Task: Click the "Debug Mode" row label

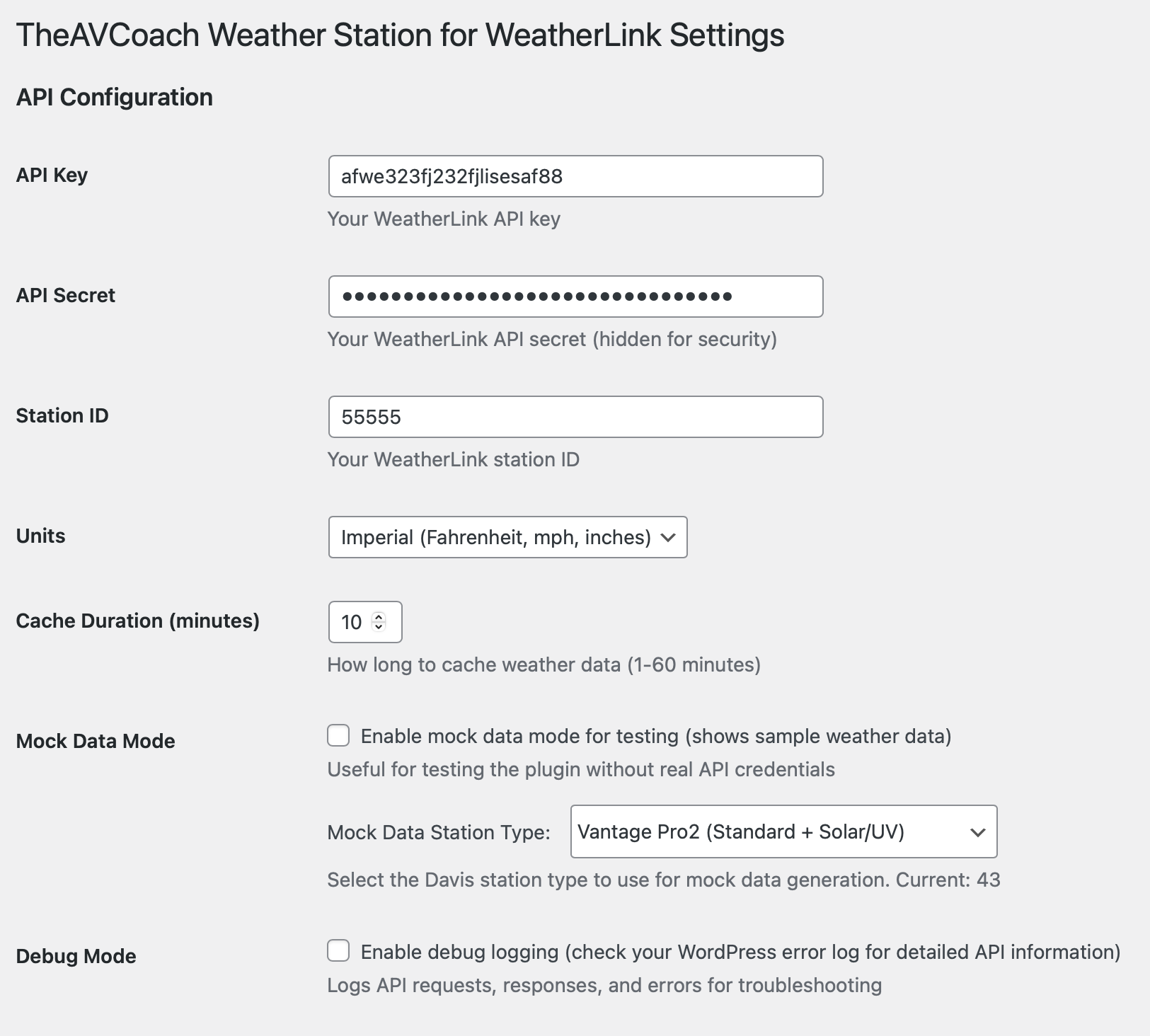Action: 76,956
